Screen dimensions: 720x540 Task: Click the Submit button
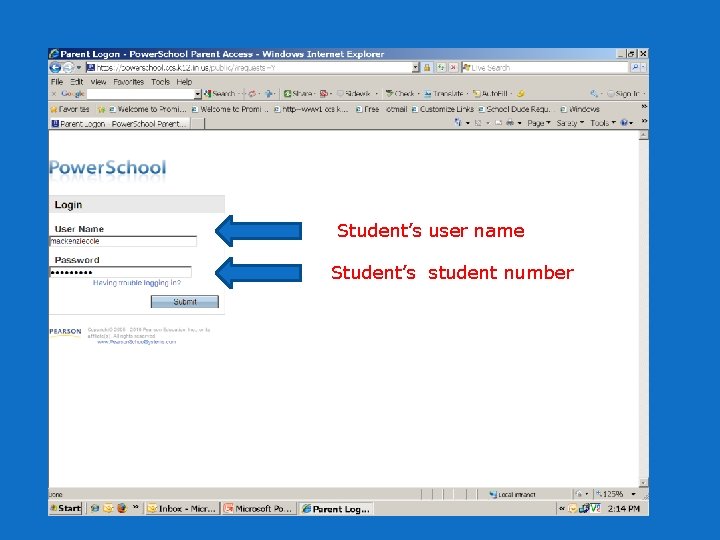(185, 302)
